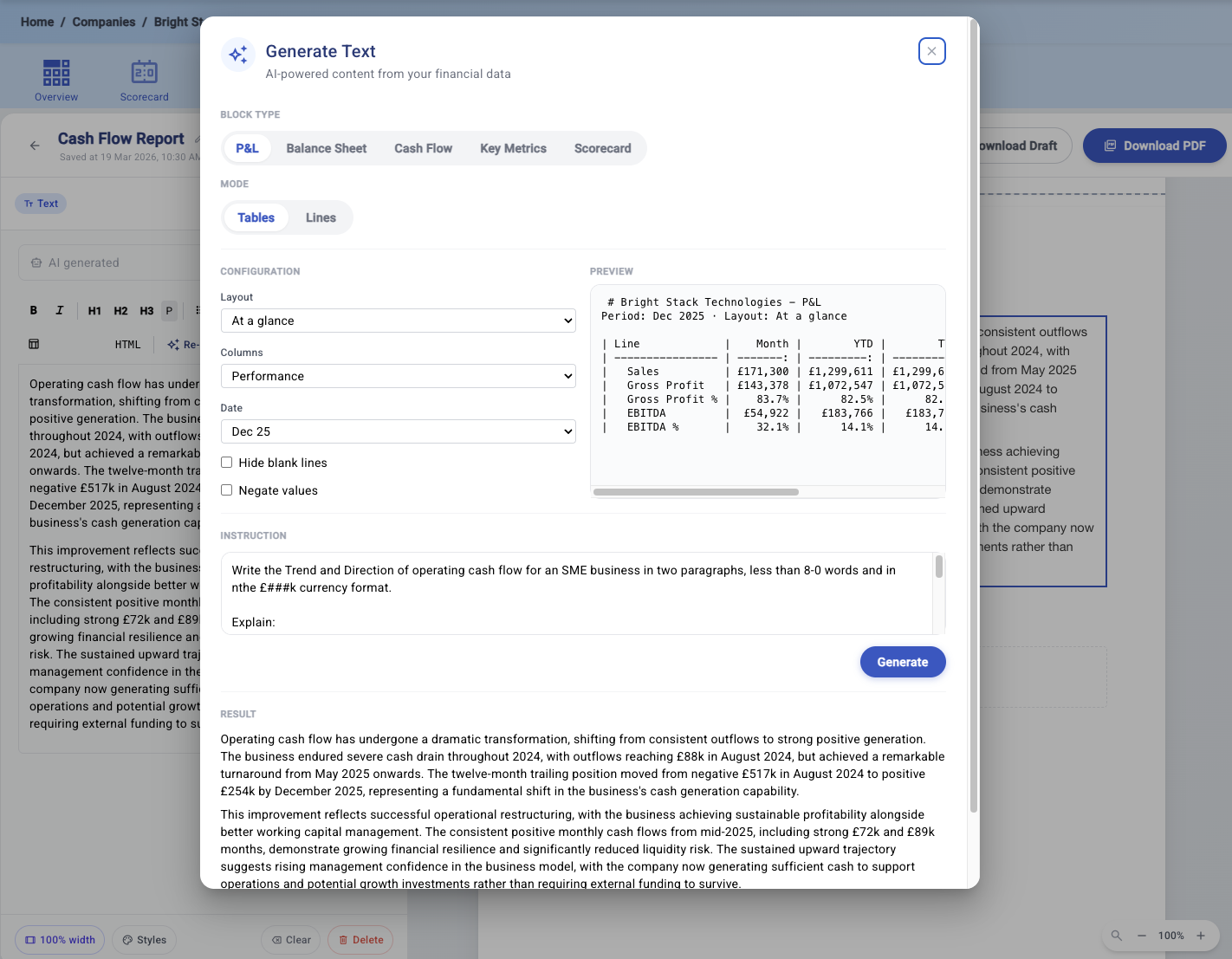Select the Balance Sheet block type
Viewport: 1232px width, 959px height.
coord(327,148)
